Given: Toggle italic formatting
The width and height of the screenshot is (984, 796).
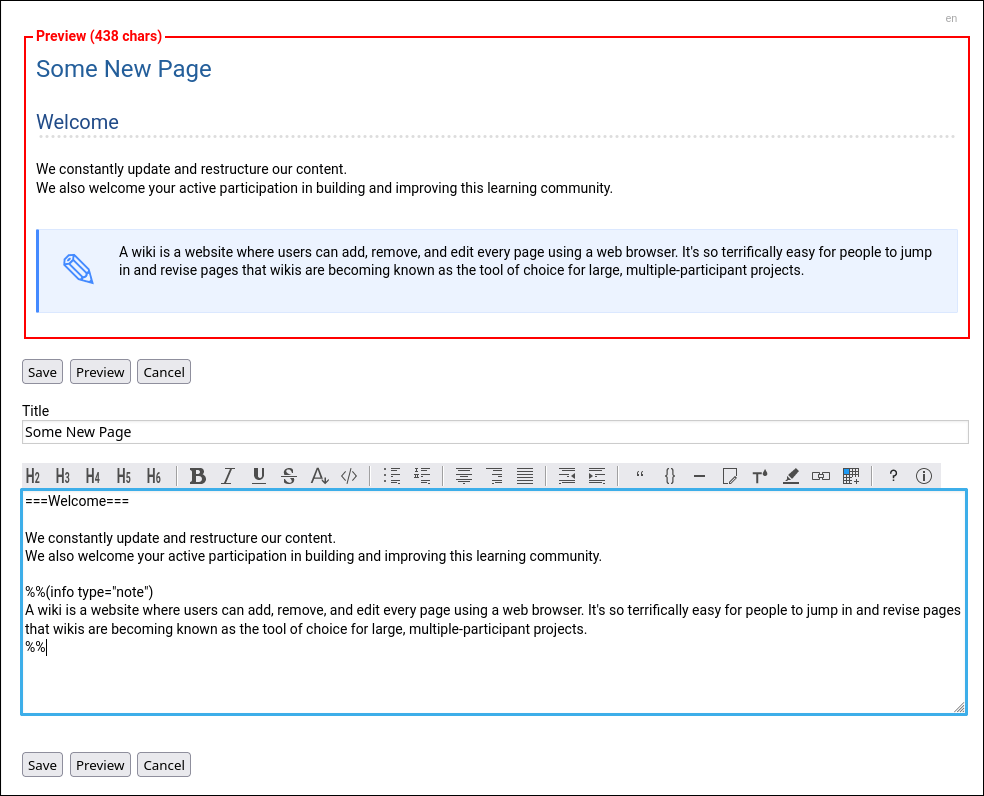Looking at the screenshot, I should [228, 476].
